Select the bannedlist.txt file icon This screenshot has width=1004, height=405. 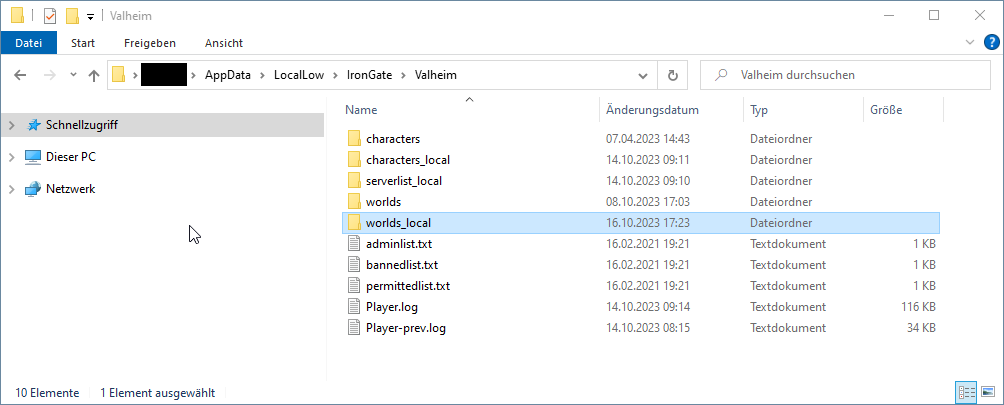point(354,265)
